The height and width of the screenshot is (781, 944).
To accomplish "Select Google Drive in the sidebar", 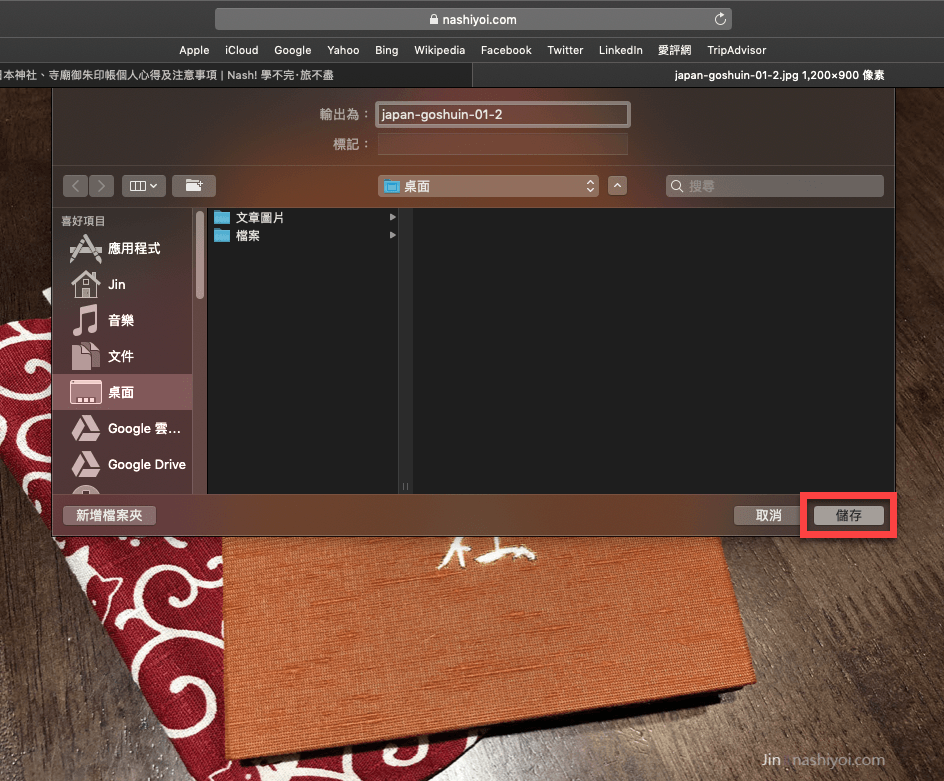I will [123, 464].
